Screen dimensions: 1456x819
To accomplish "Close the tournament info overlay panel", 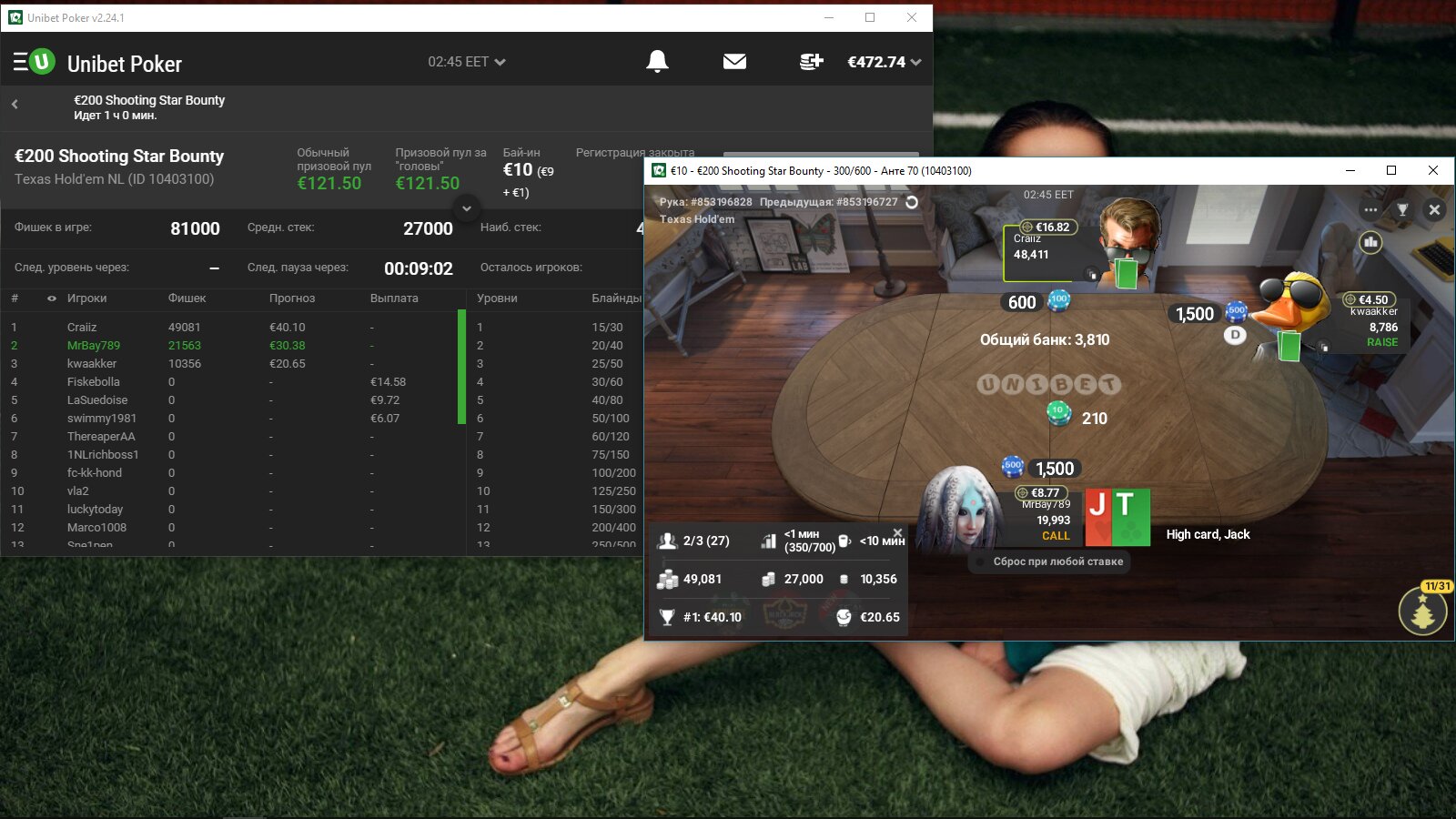I will pyautogui.click(x=897, y=533).
